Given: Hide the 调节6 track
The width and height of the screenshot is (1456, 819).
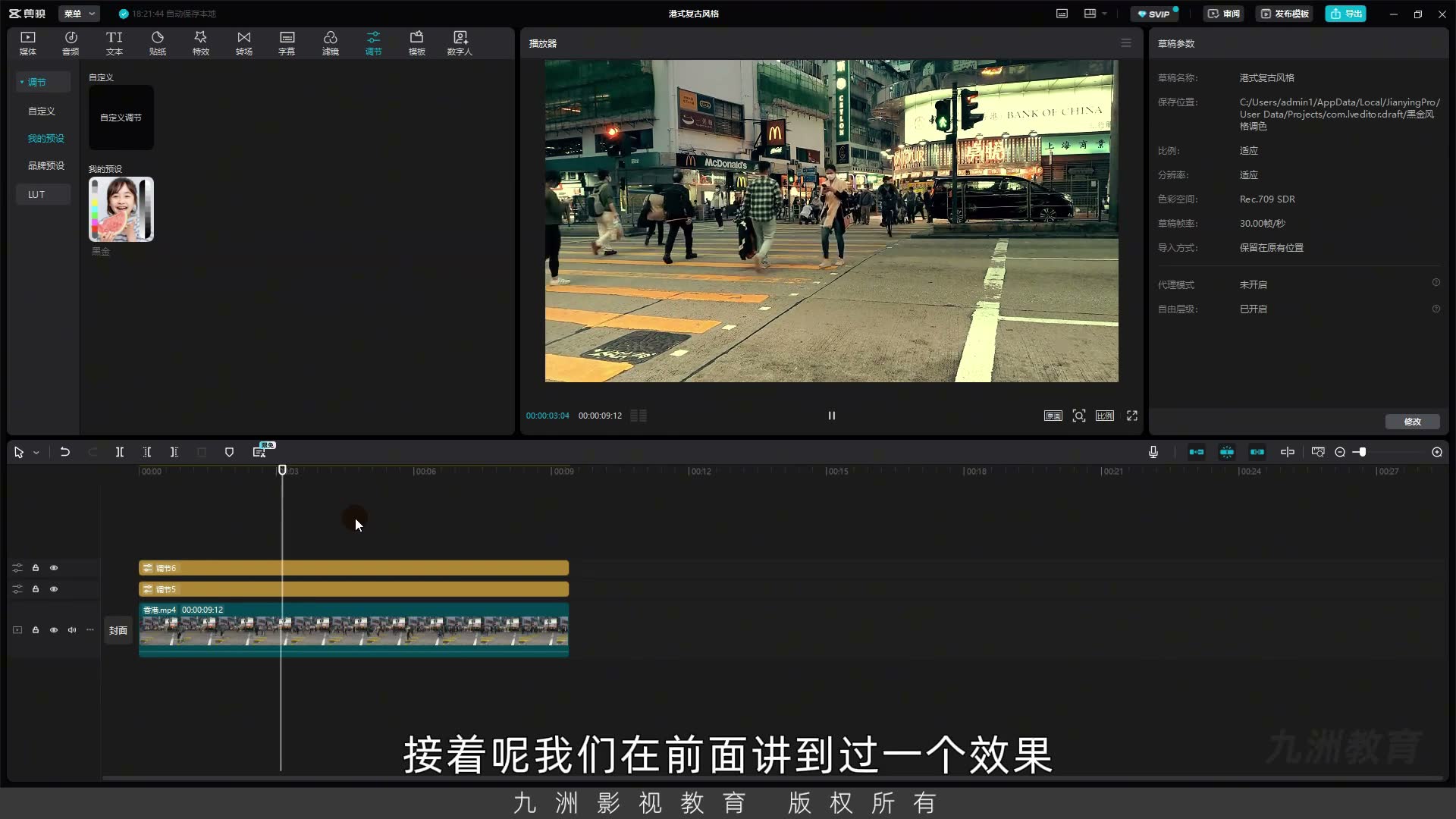Looking at the screenshot, I should tap(54, 567).
